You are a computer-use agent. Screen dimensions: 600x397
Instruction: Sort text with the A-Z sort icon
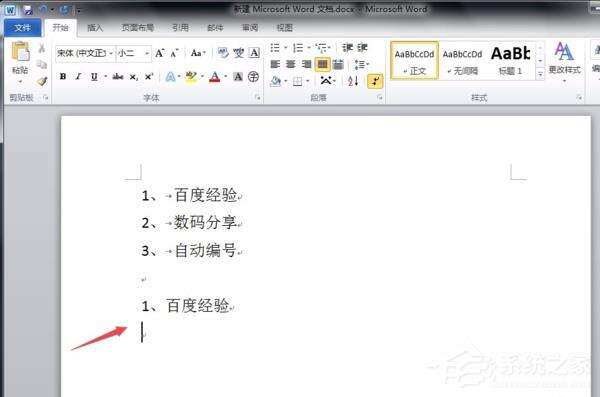pos(353,81)
